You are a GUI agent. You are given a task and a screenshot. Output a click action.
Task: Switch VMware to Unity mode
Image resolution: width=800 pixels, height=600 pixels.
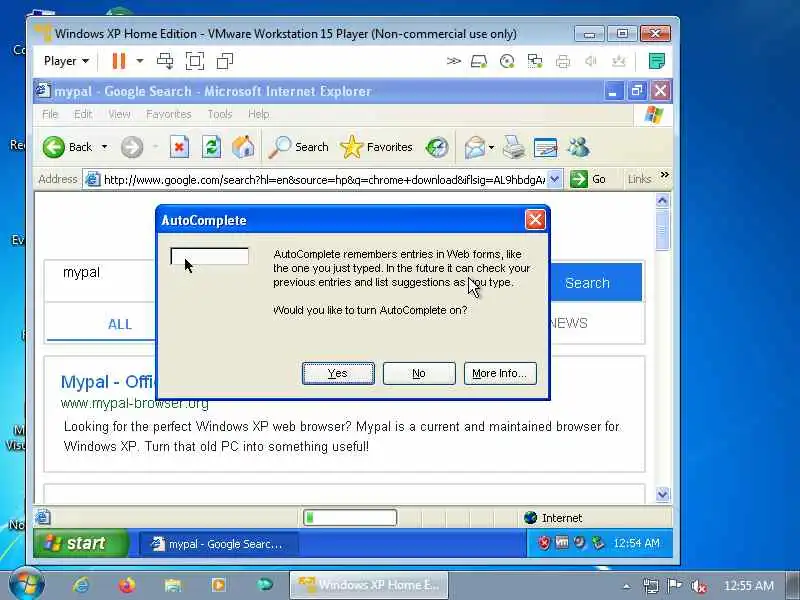pos(225,61)
